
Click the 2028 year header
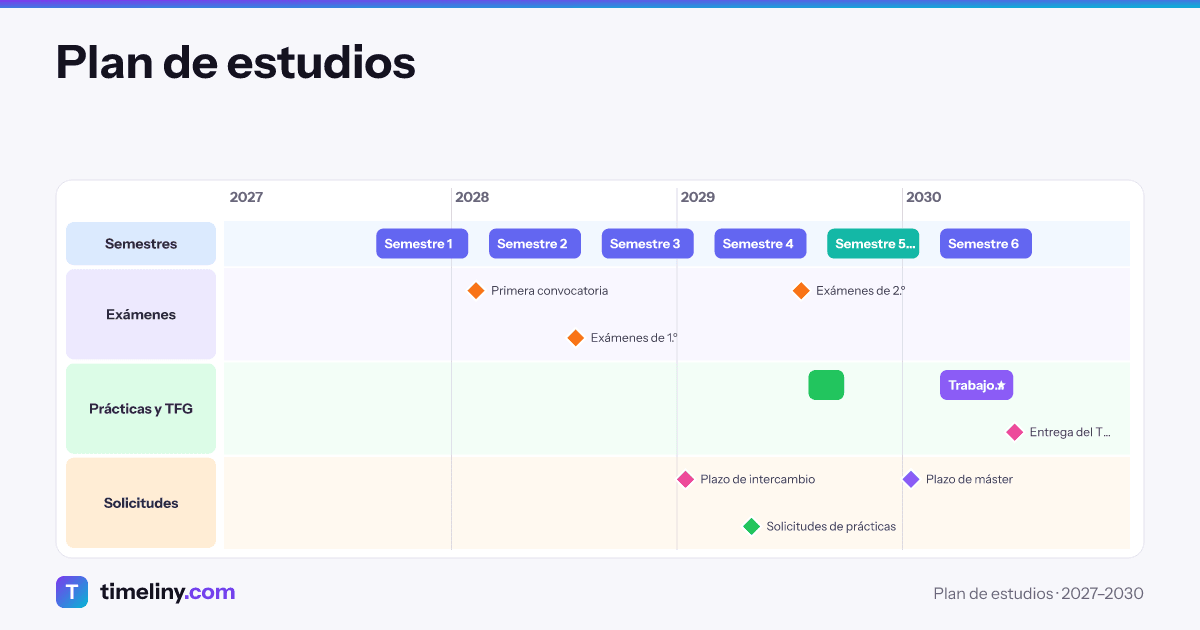pos(472,197)
